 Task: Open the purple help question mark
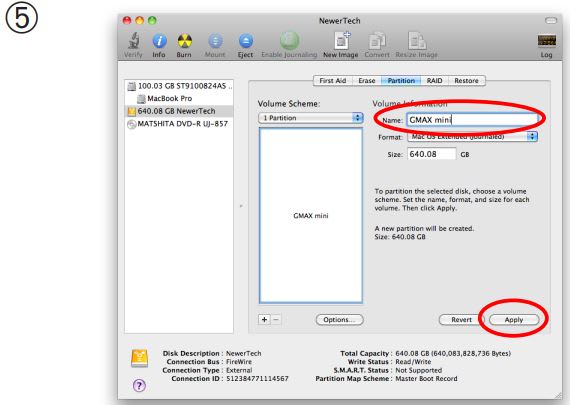click(x=139, y=385)
